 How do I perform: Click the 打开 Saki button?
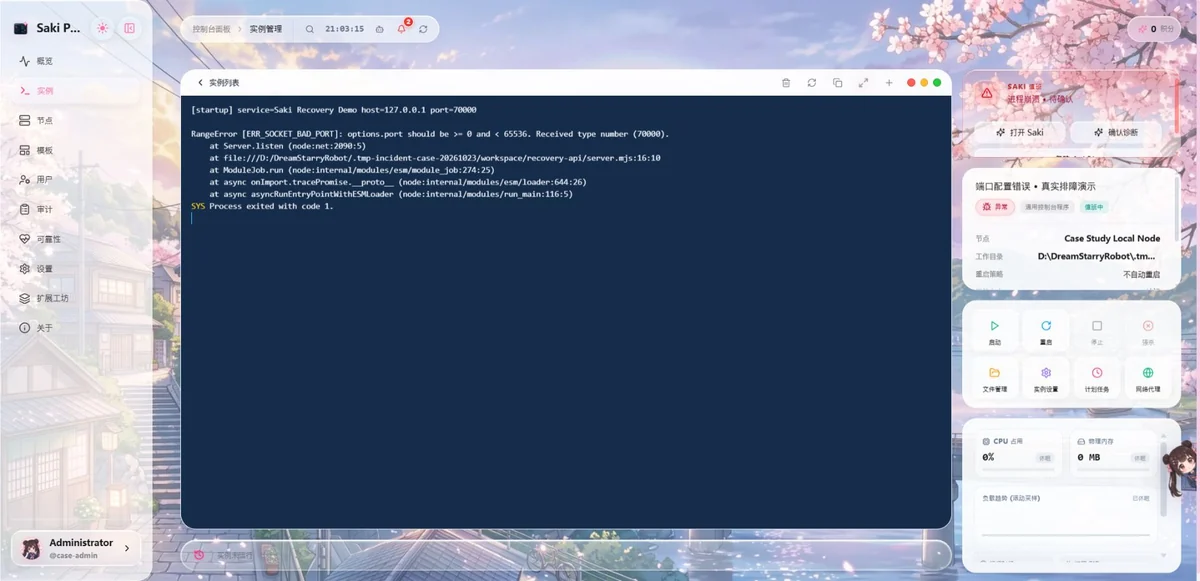coord(1020,132)
